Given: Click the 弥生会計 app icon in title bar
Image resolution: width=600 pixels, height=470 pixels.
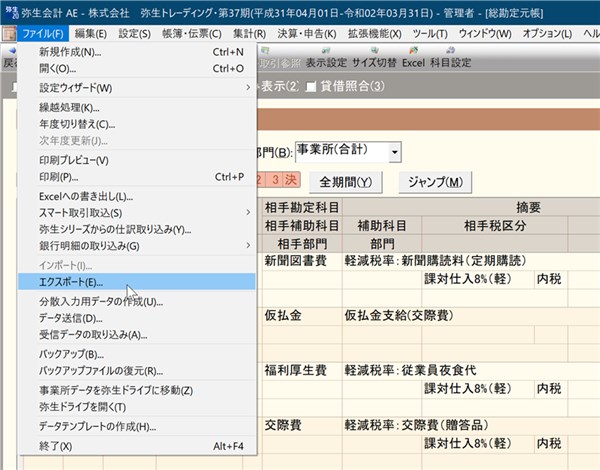Looking at the screenshot, I should point(11,13).
